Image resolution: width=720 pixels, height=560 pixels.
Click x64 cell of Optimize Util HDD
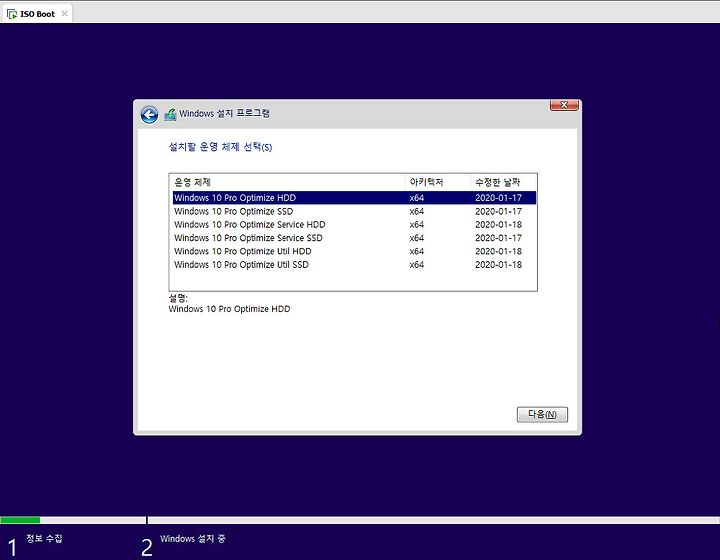(x=416, y=251)
